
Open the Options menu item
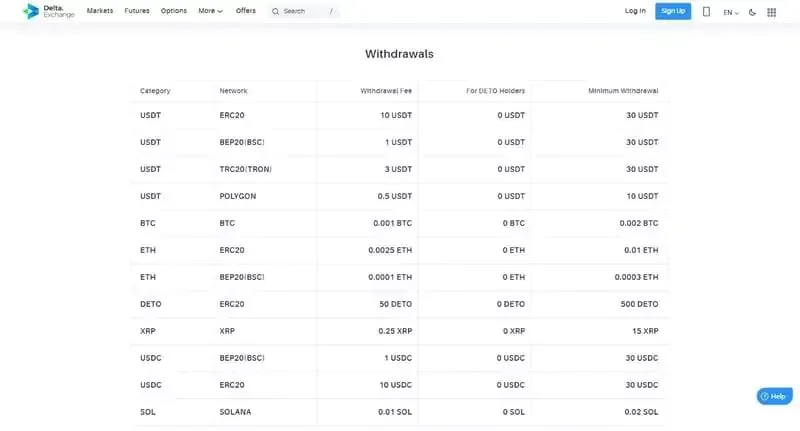pyautogui.click(x=174, y=11)
